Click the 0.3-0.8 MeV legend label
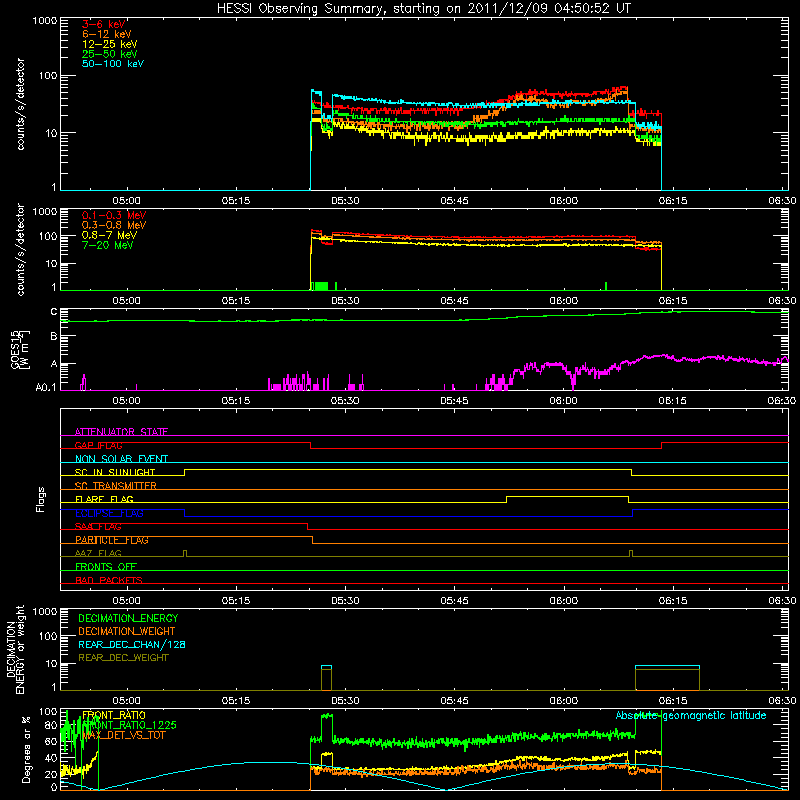Viewport: 800px width, 800px height. click(114, 225)
